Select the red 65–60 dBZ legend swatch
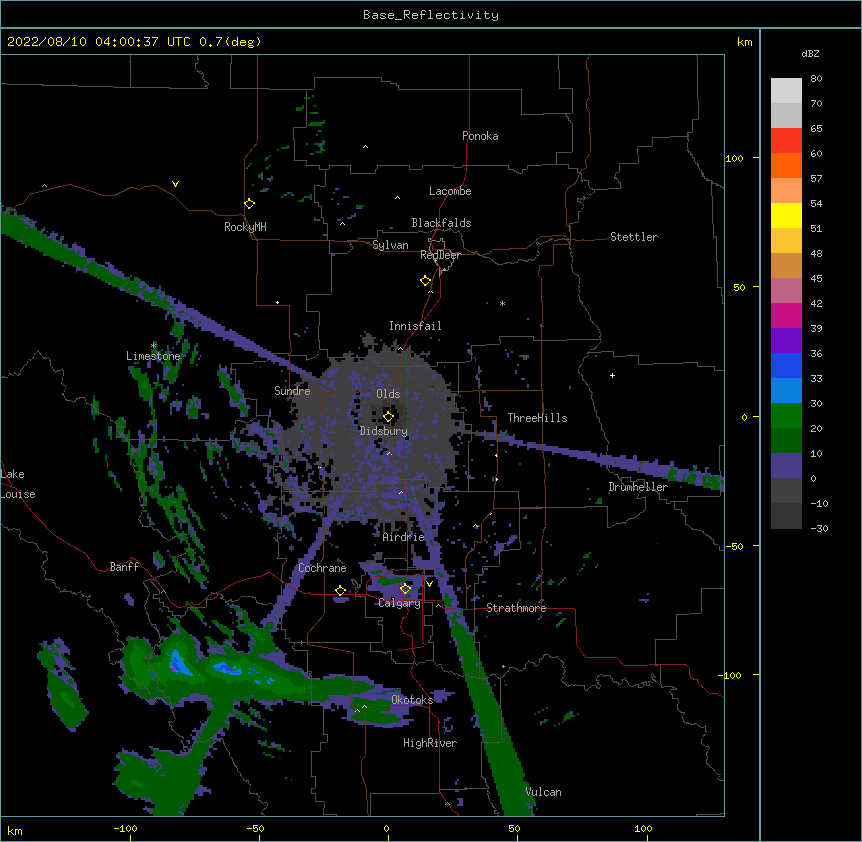The width and height of the screenshot is (862, 842). click(x=786, y=141)
